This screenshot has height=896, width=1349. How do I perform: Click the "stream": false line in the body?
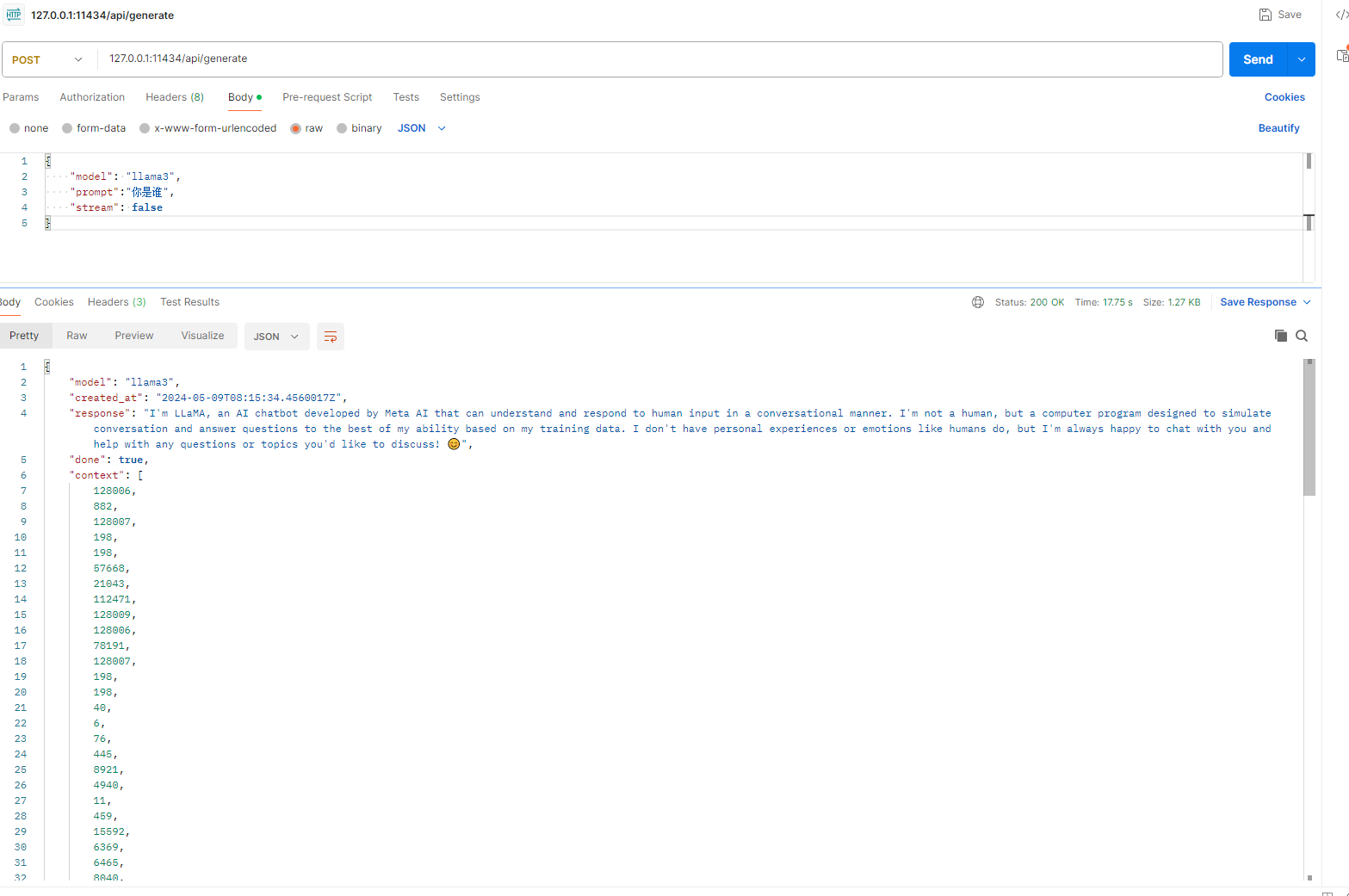116,207
